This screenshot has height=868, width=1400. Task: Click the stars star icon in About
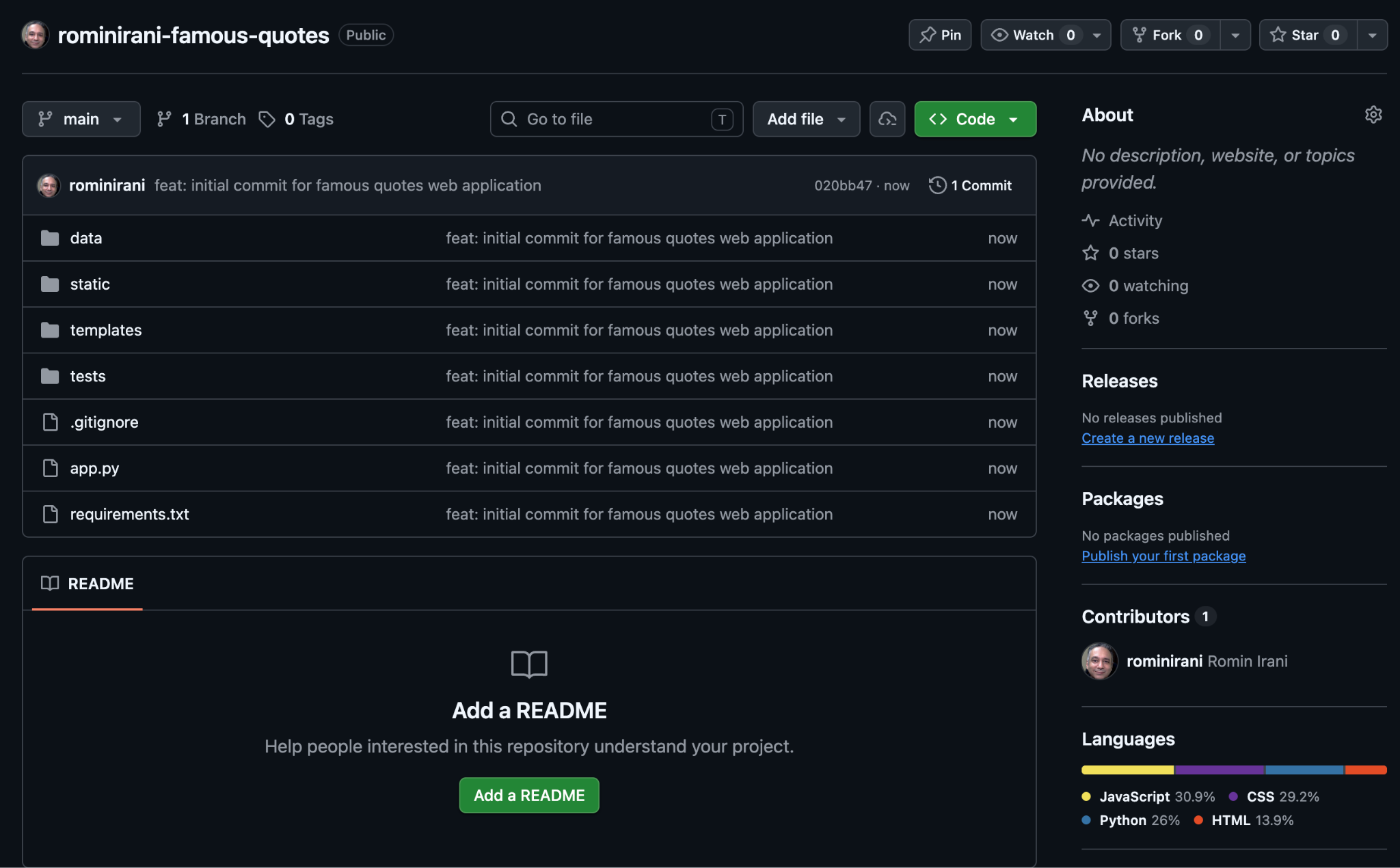click(1090, 253)
